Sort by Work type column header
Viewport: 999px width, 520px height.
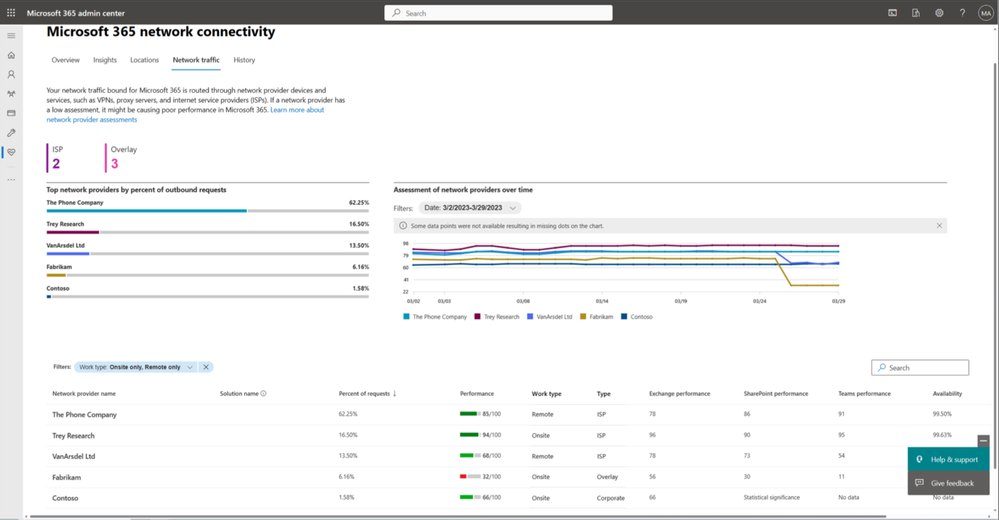pyautogui.click(x=547, y=394)
